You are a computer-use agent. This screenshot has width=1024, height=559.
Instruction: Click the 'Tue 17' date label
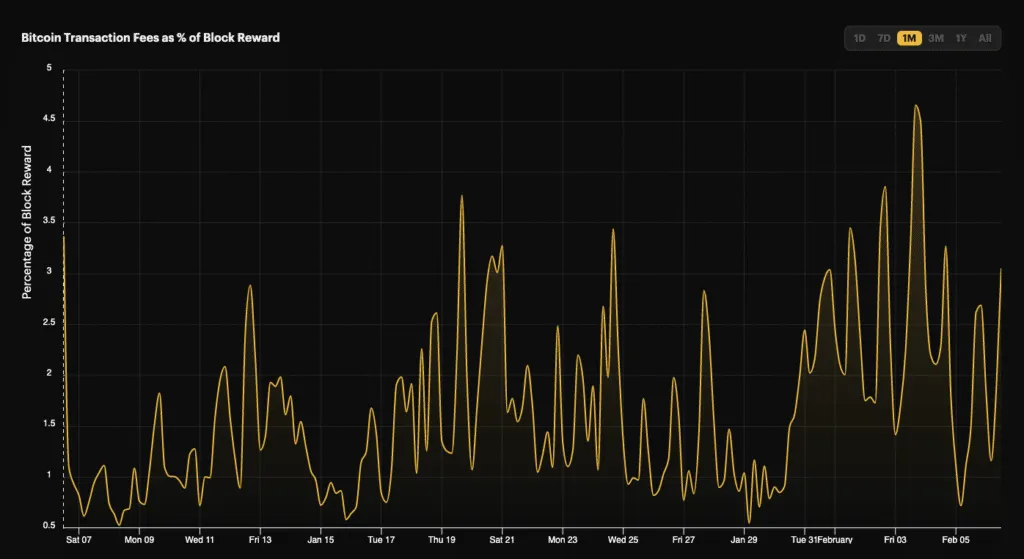(381, 540)
